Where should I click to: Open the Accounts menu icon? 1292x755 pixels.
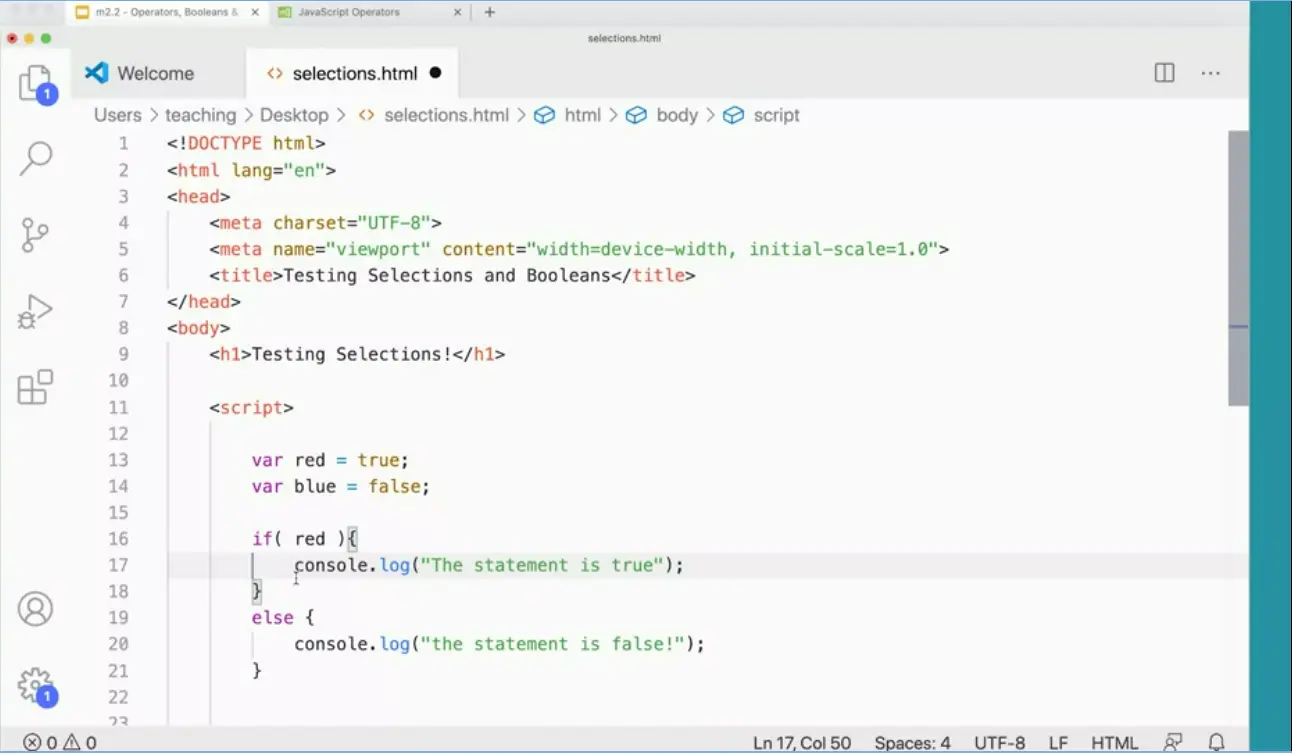point(35,609)
